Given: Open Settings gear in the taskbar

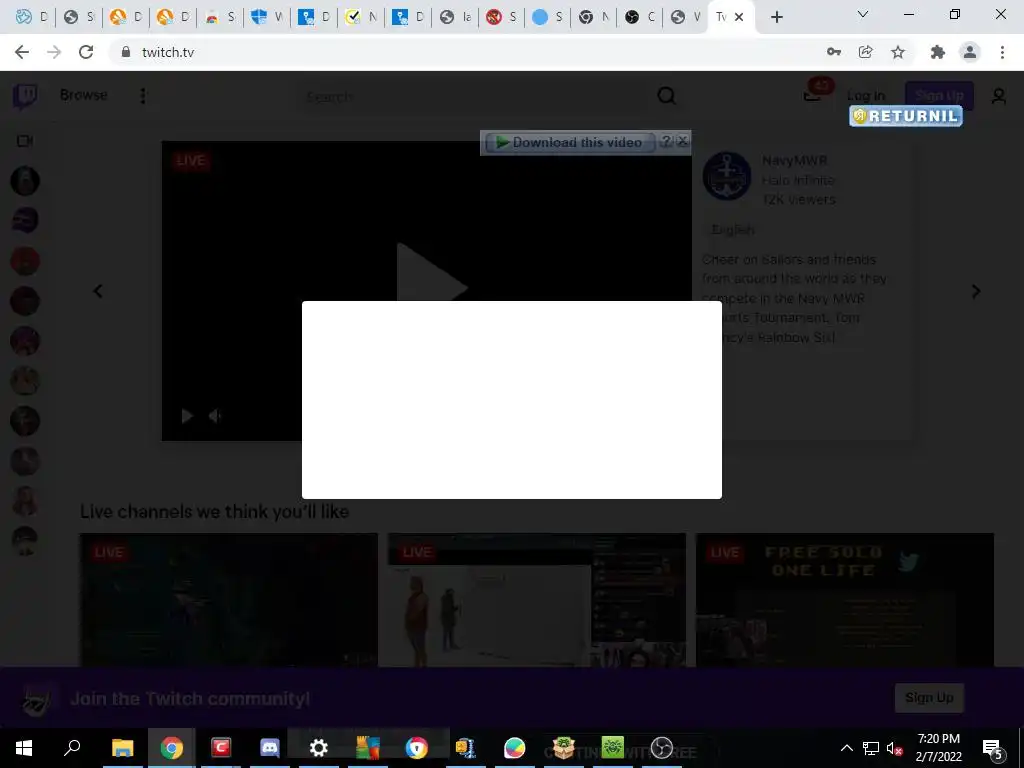Looking at the screenshot, I should (x=319, y=748).
